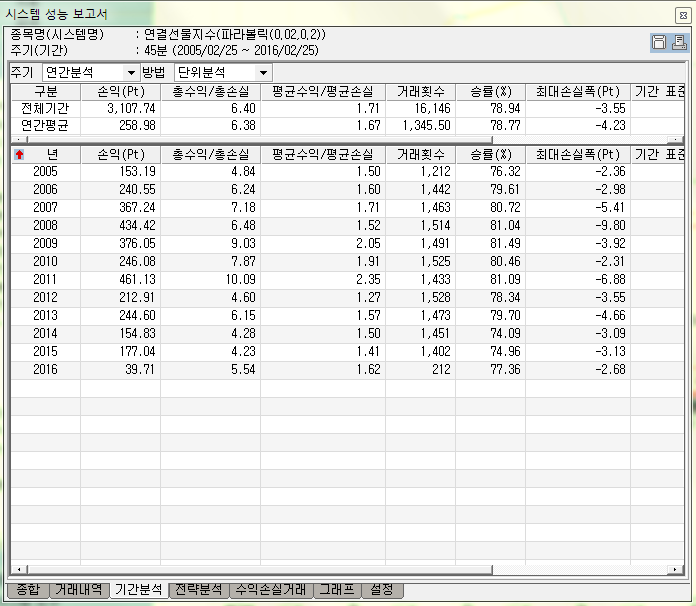
Task: Click the save report diskette icon
Action: (x=659, y=42)
